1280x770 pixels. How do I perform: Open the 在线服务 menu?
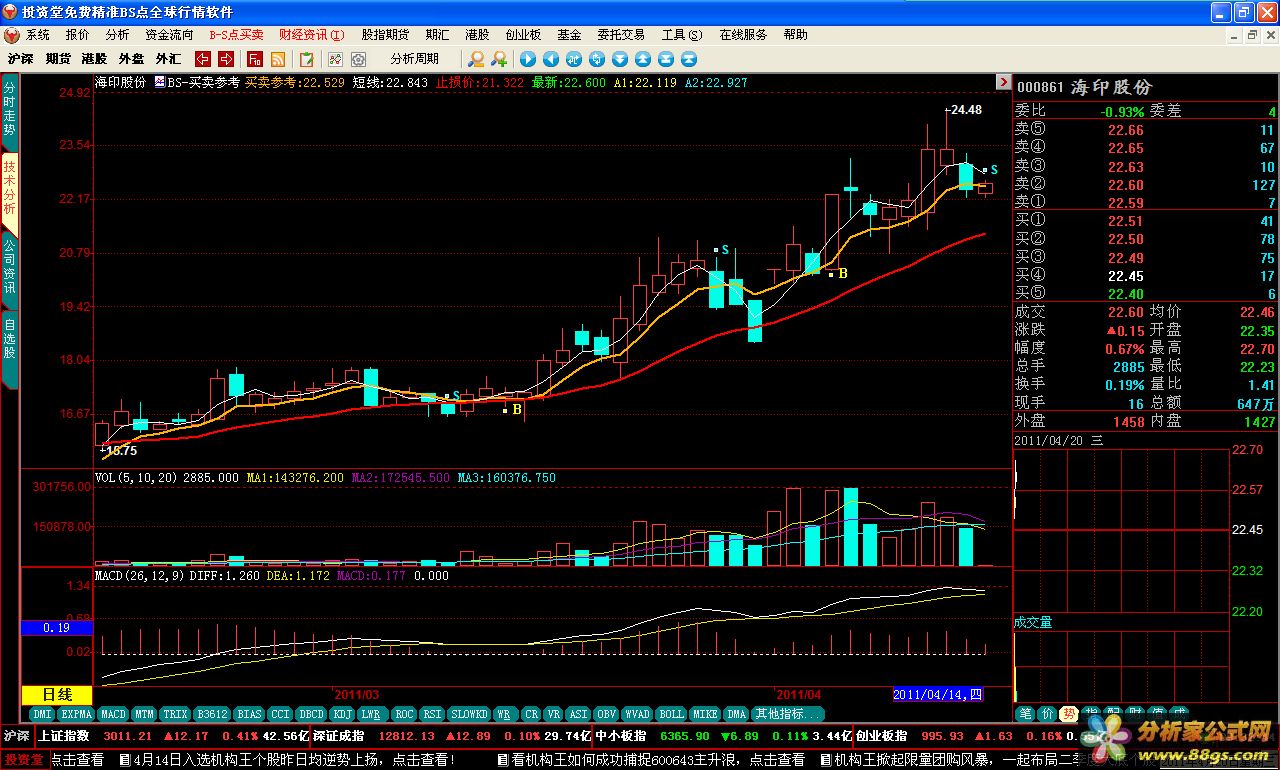click(x=743, y=35)
